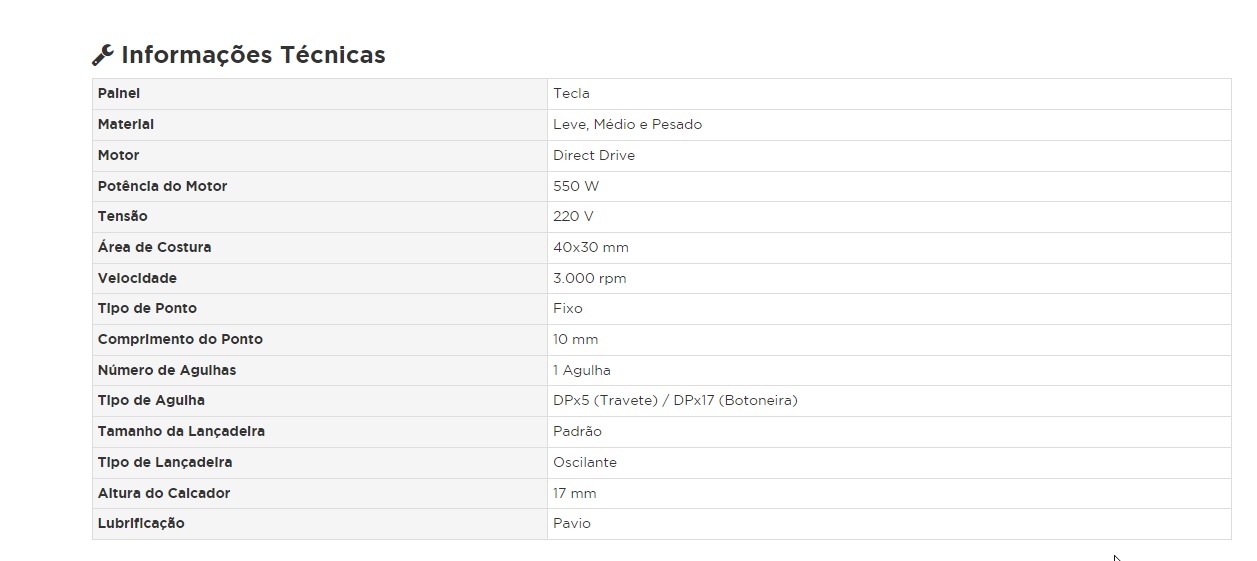Click the Tecla value cell
The height and width of the screenshot is (561, 1257).
coord(571,94)
